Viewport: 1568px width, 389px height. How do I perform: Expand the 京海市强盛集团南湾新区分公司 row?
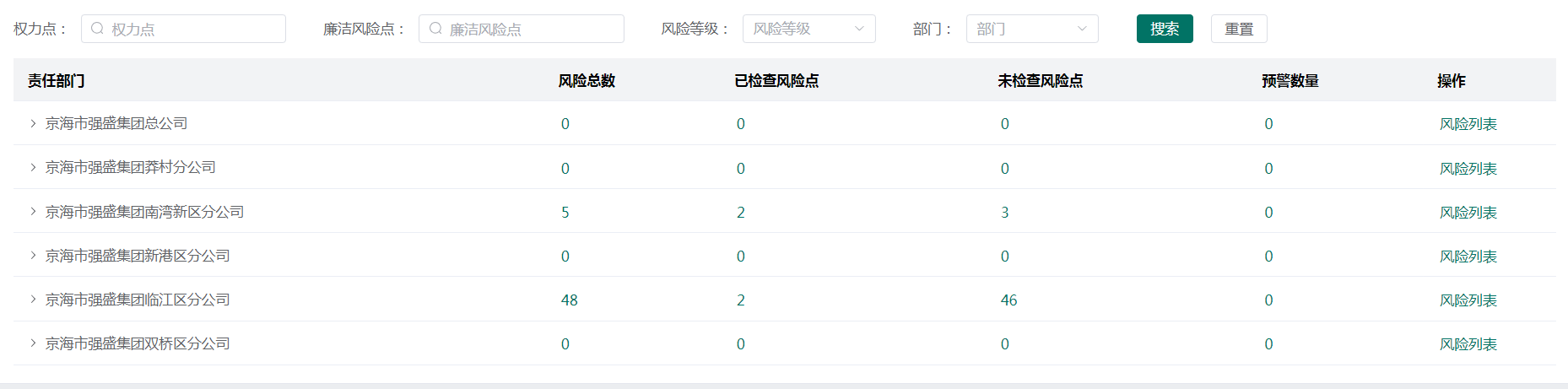click(33, 211)
